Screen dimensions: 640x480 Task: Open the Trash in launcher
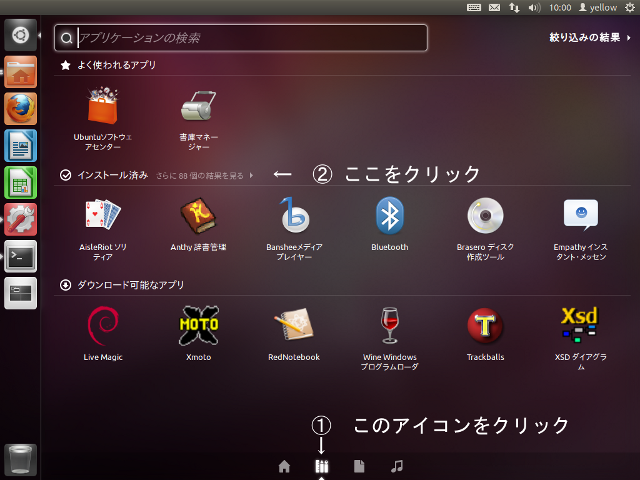(x=20, y=460)
